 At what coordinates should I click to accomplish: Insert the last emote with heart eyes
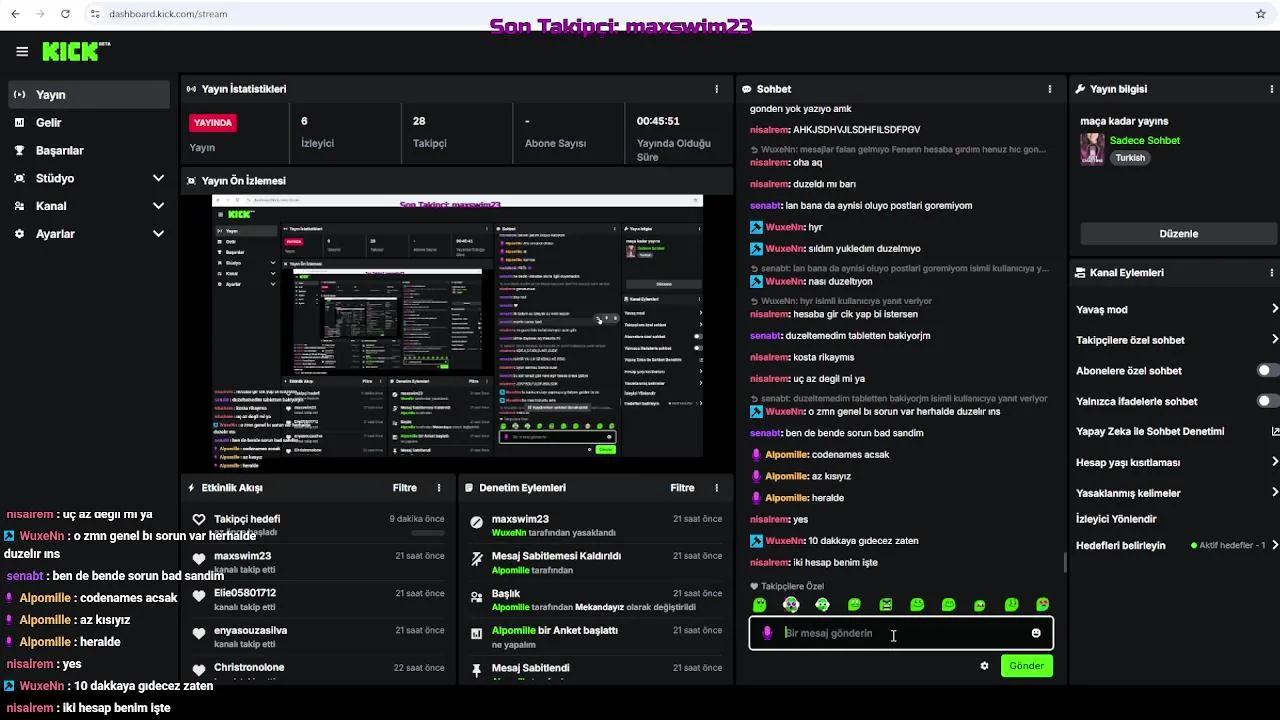click(1043, 605)
